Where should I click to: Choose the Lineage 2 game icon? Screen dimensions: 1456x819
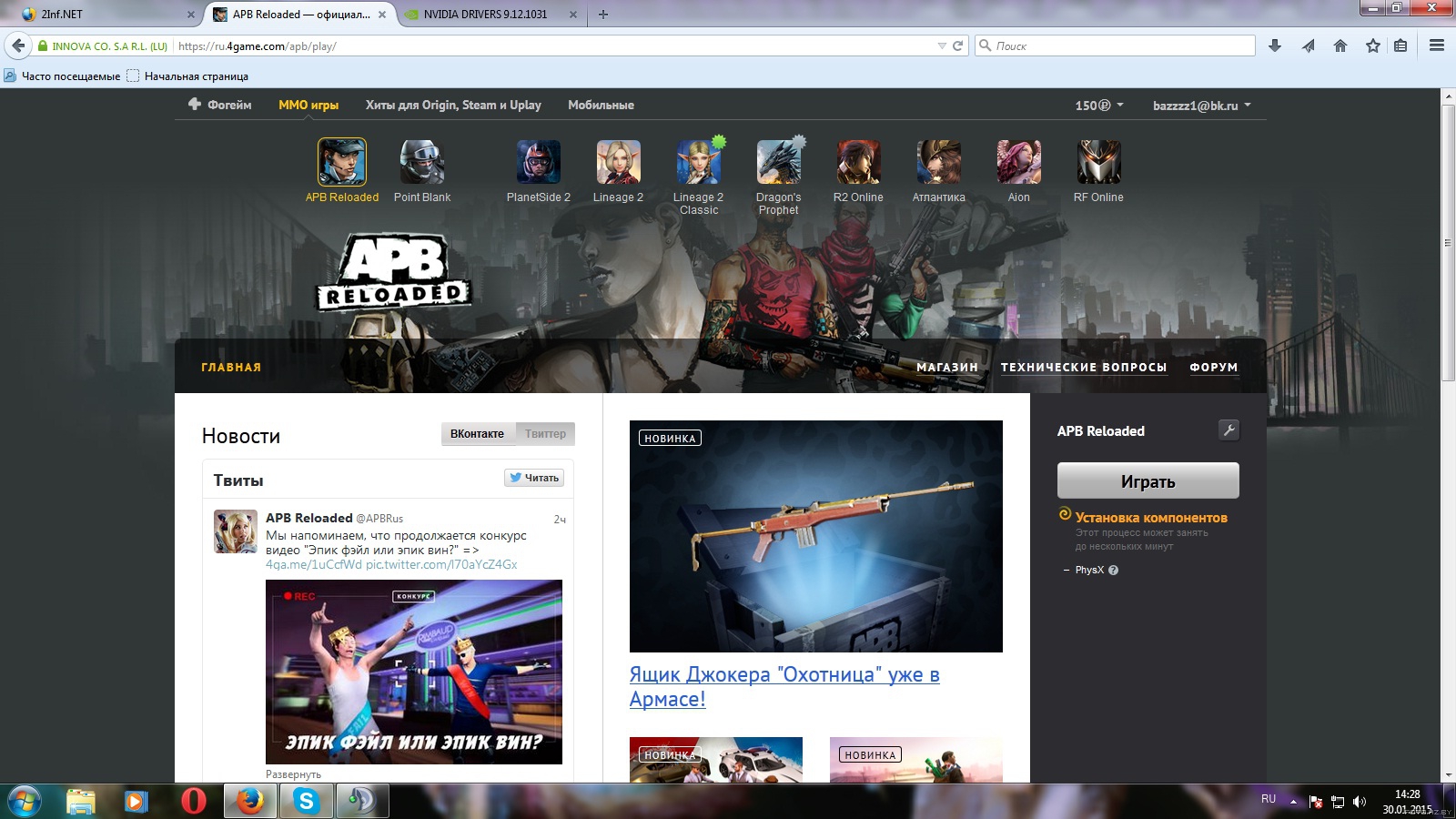619,162
